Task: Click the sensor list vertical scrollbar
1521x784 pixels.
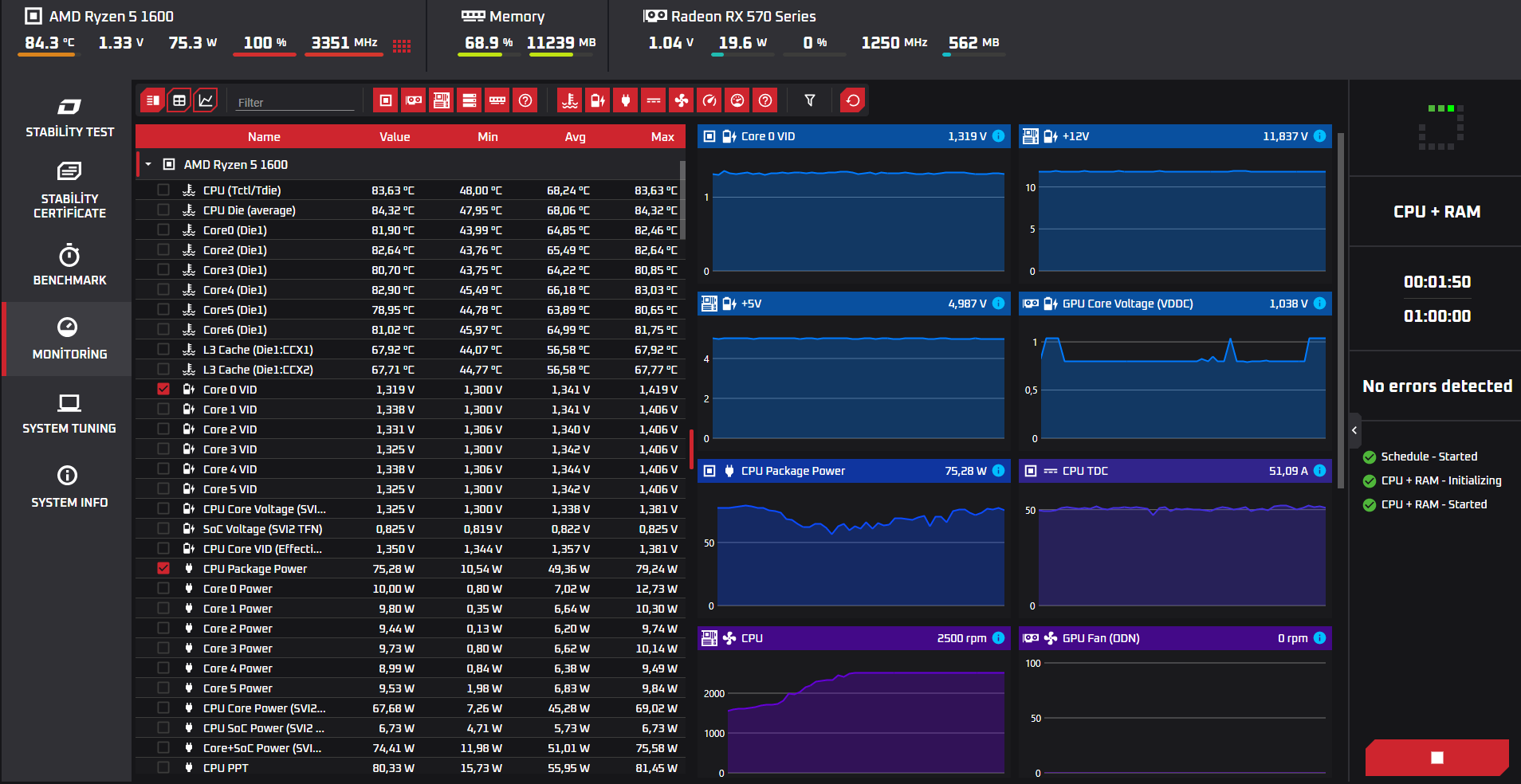Action: pos(682,199)
